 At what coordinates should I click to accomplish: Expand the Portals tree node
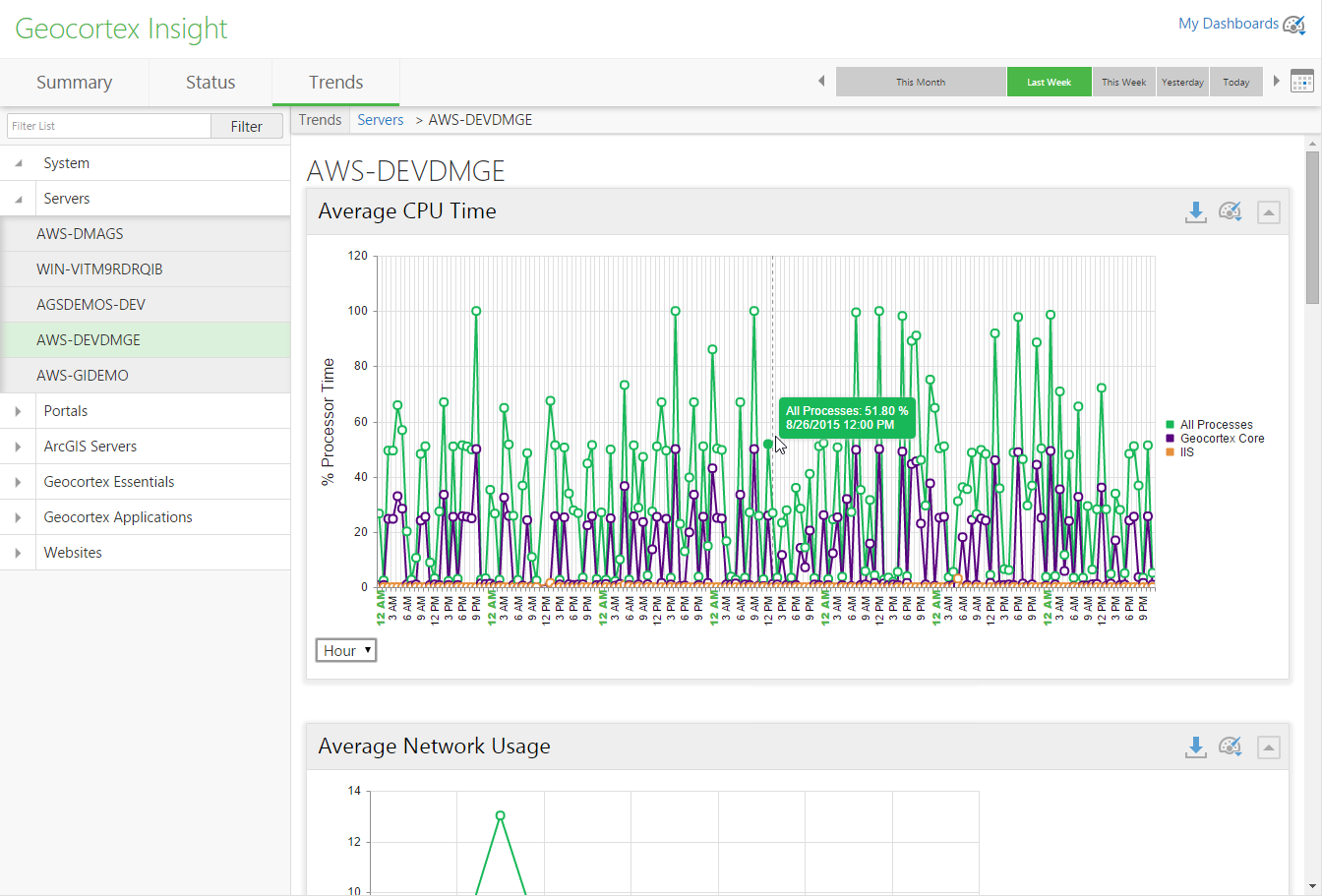19,411
